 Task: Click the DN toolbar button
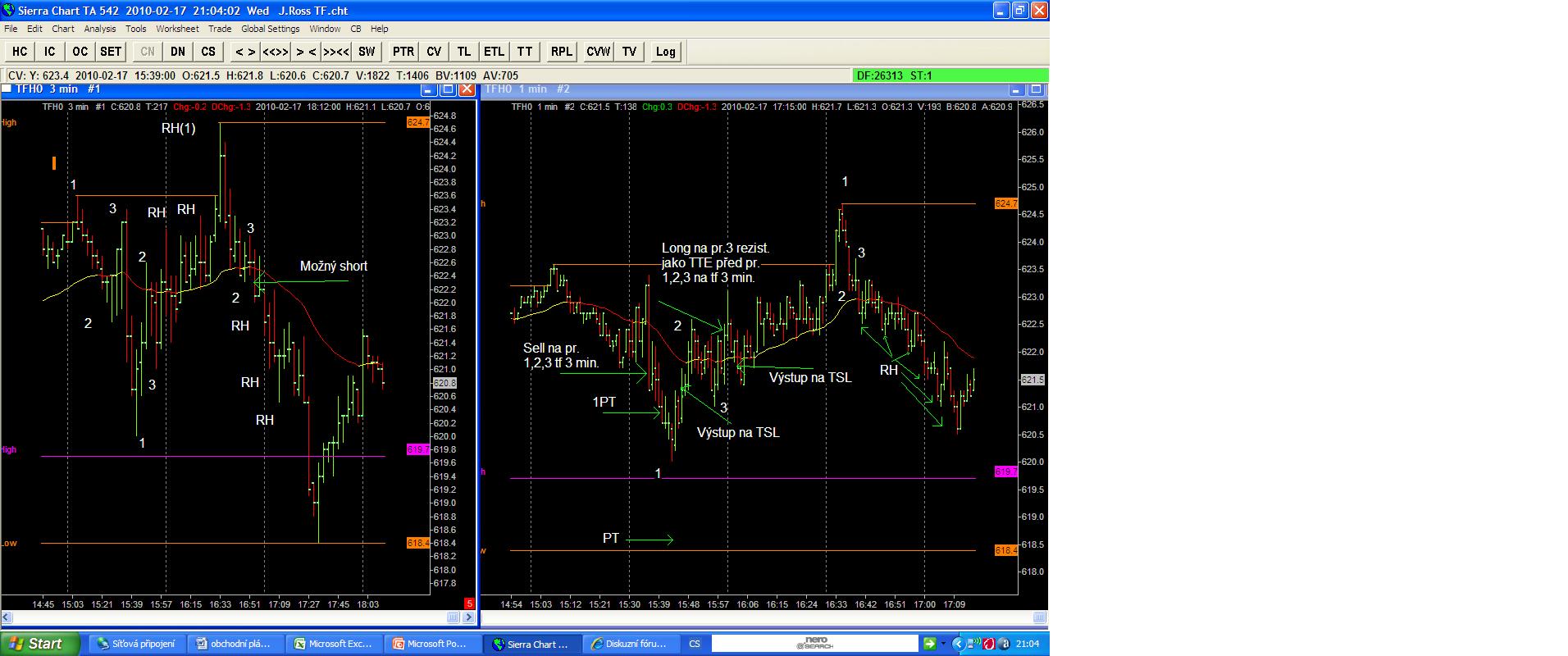pyautogui.click(x=178, y=52)
